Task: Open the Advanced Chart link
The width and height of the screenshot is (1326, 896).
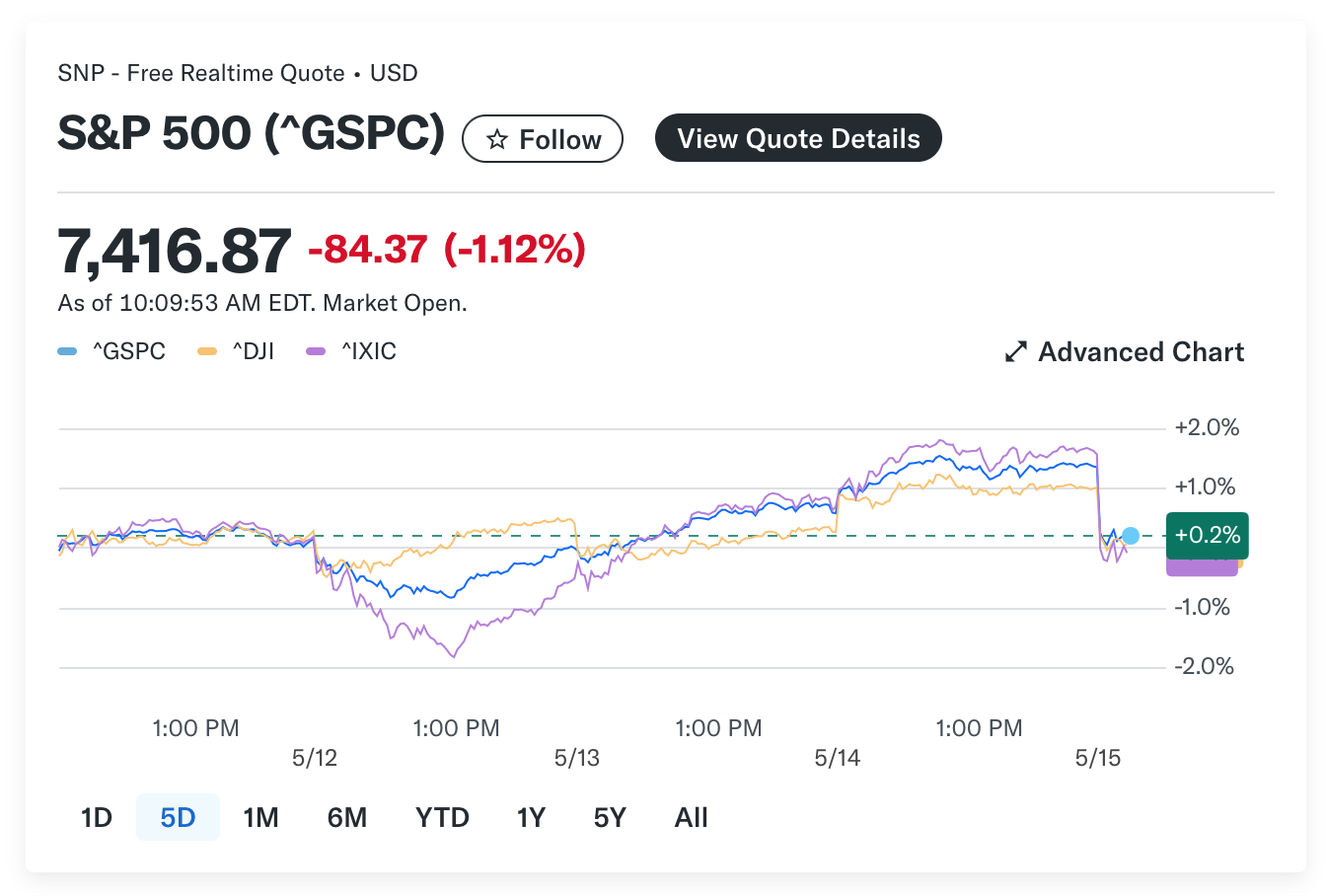Action: click(x=1125, y=352)
